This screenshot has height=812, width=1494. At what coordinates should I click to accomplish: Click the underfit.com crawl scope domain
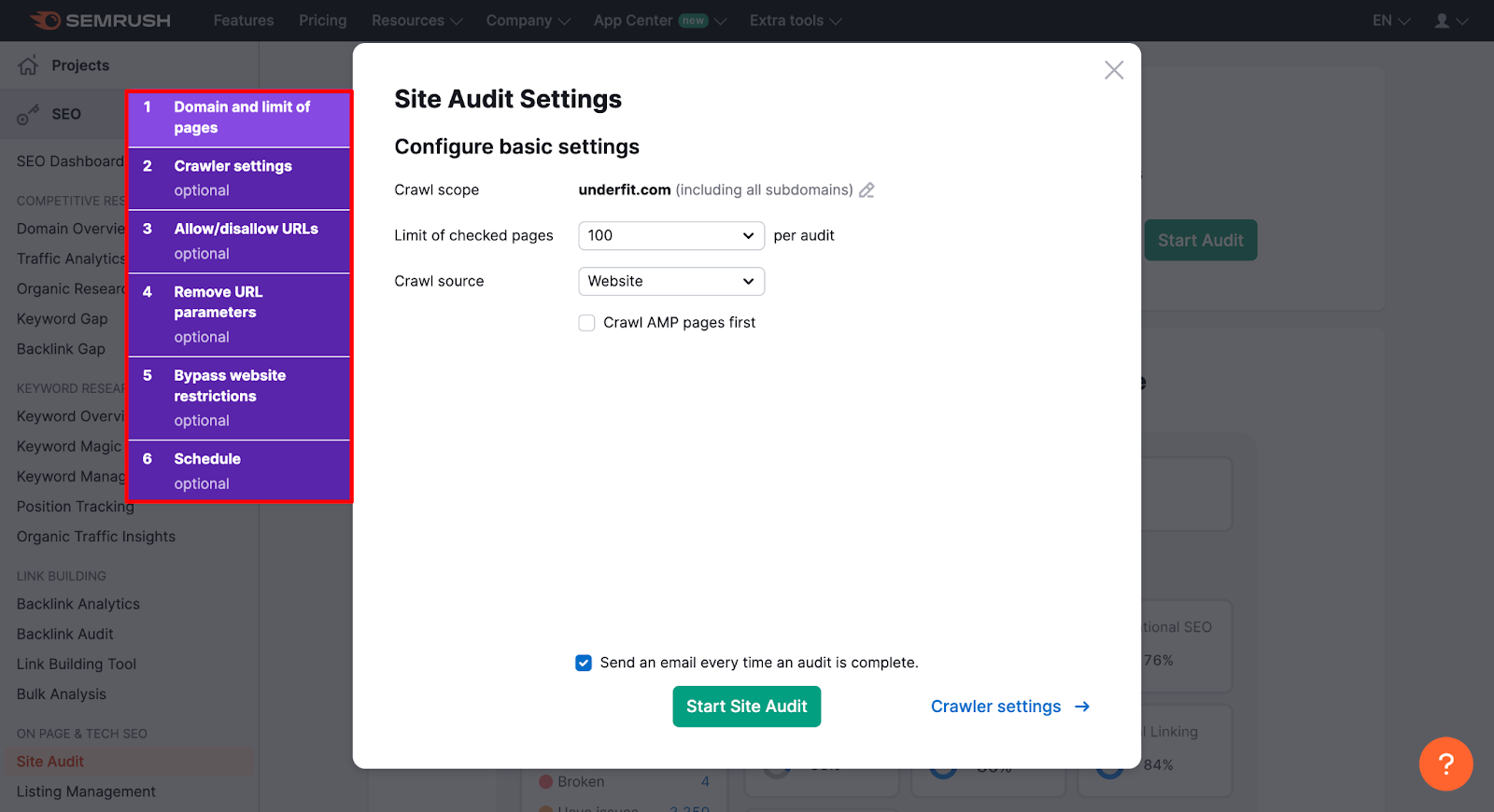(x=625, y=189)
